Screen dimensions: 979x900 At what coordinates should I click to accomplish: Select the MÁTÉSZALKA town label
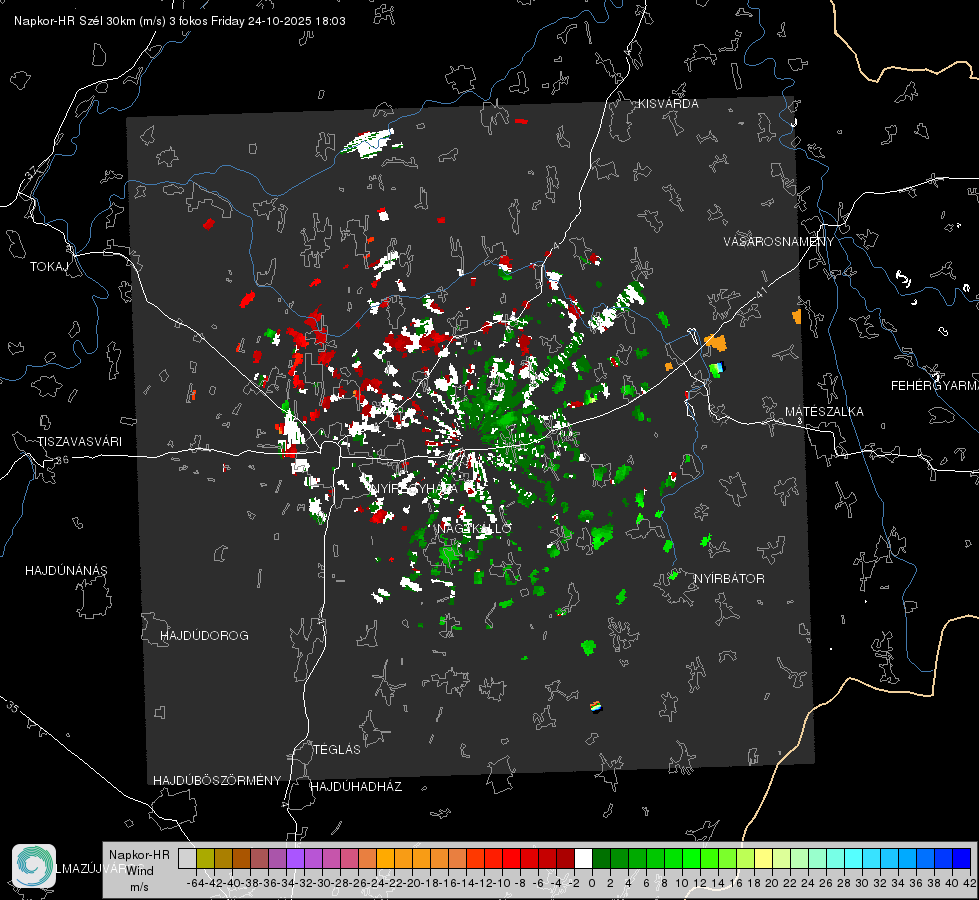(x=824, y=412)
